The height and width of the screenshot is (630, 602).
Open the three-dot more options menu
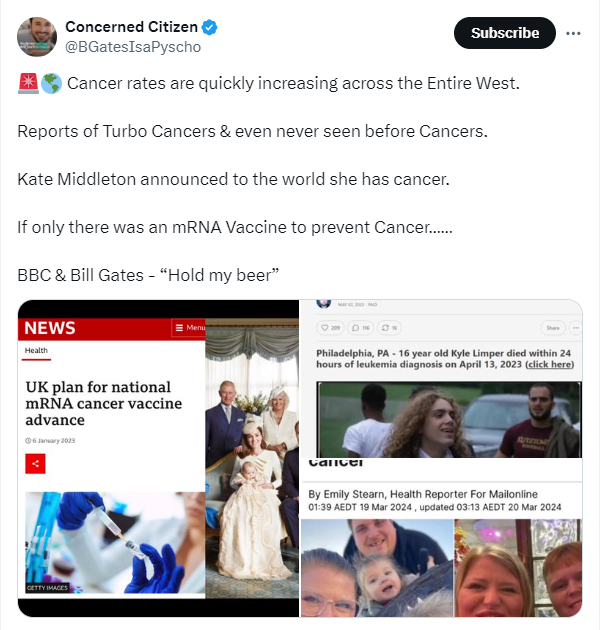tap(573, 33)
